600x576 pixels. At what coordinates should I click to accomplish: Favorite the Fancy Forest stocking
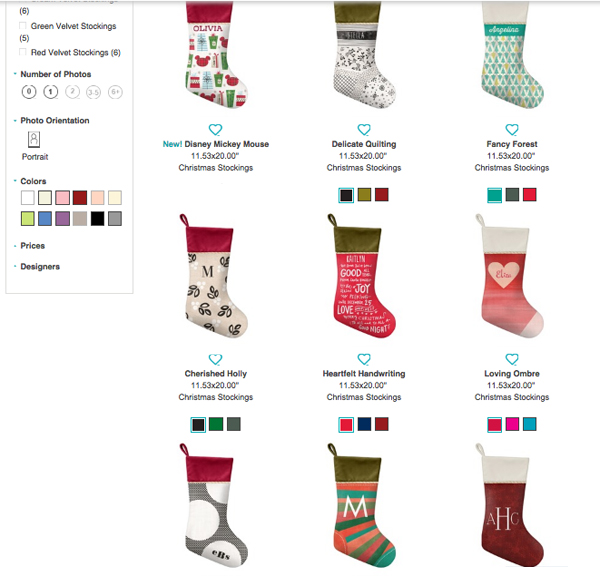[x=512, y=129]
